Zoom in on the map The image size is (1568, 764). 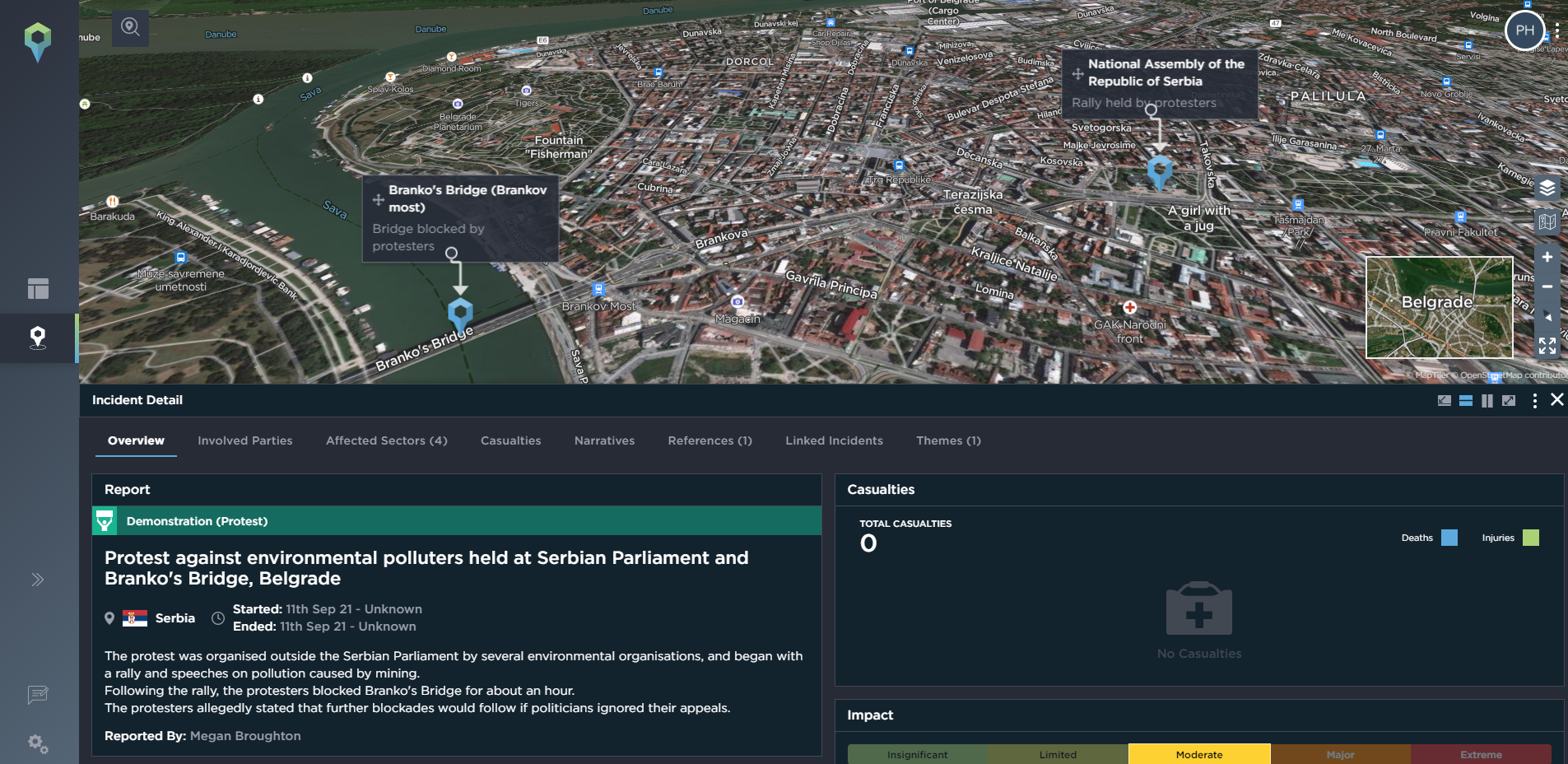coord(1547,257)
